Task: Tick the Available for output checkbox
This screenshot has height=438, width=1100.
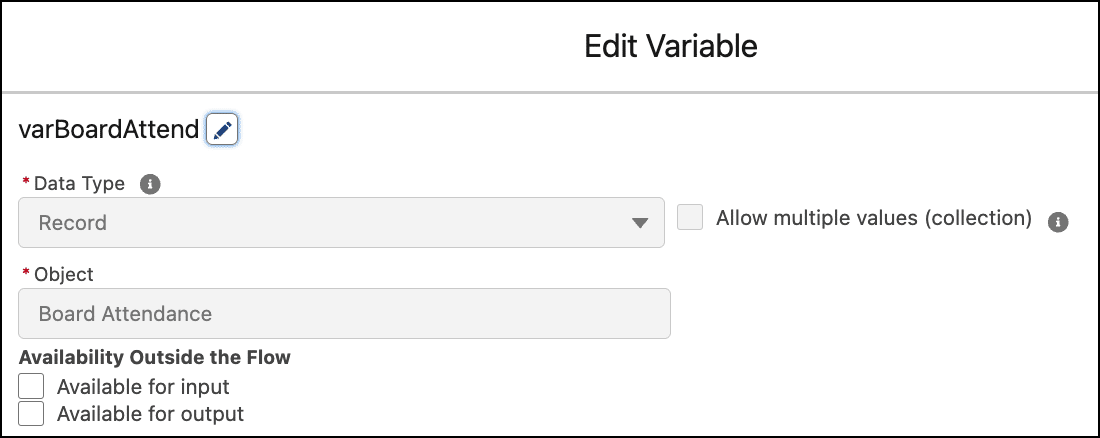Action: click(31, 413)
